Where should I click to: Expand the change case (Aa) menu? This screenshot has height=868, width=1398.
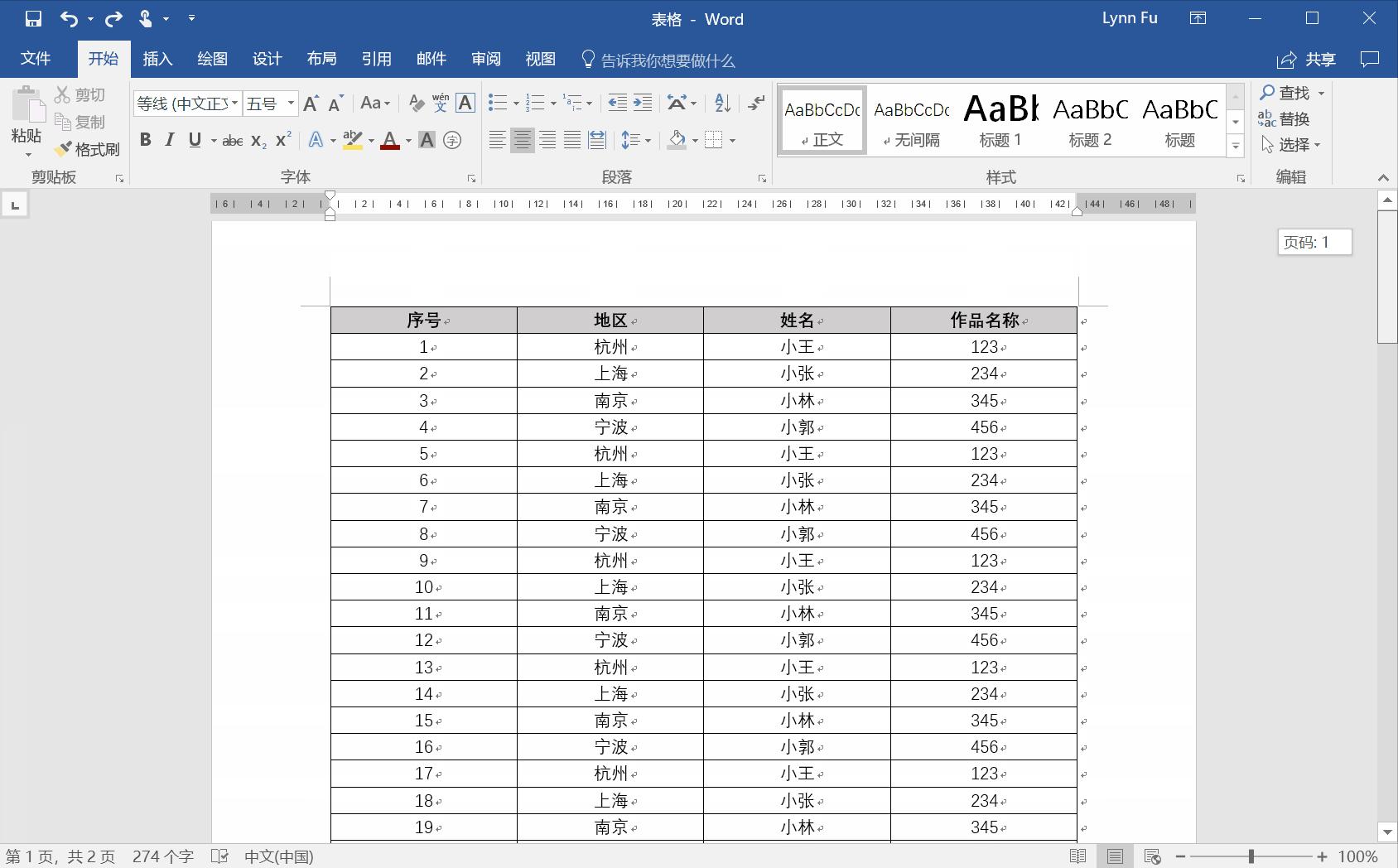(x=375, y=104)
